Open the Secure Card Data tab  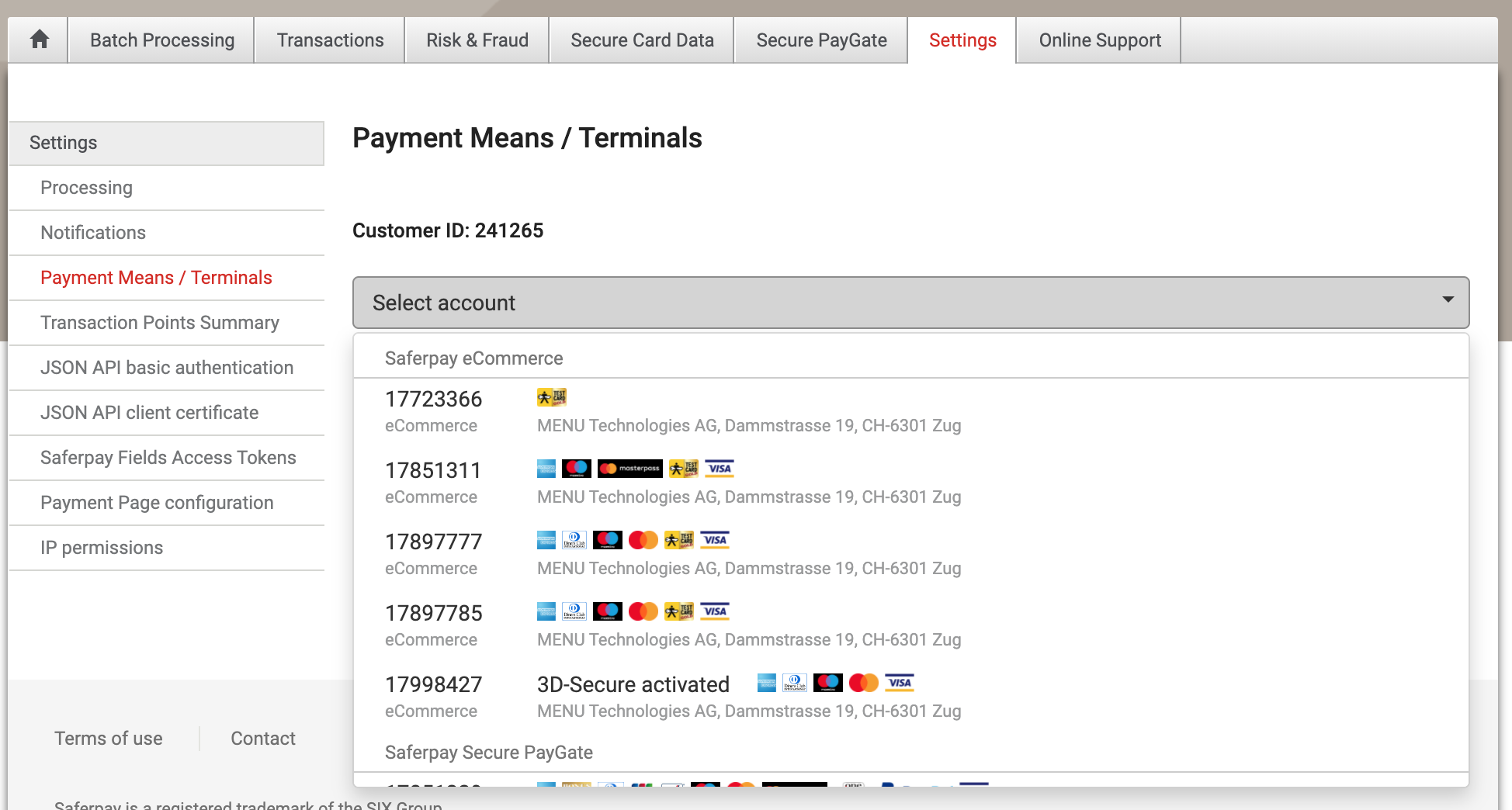[x=642, y=40]
